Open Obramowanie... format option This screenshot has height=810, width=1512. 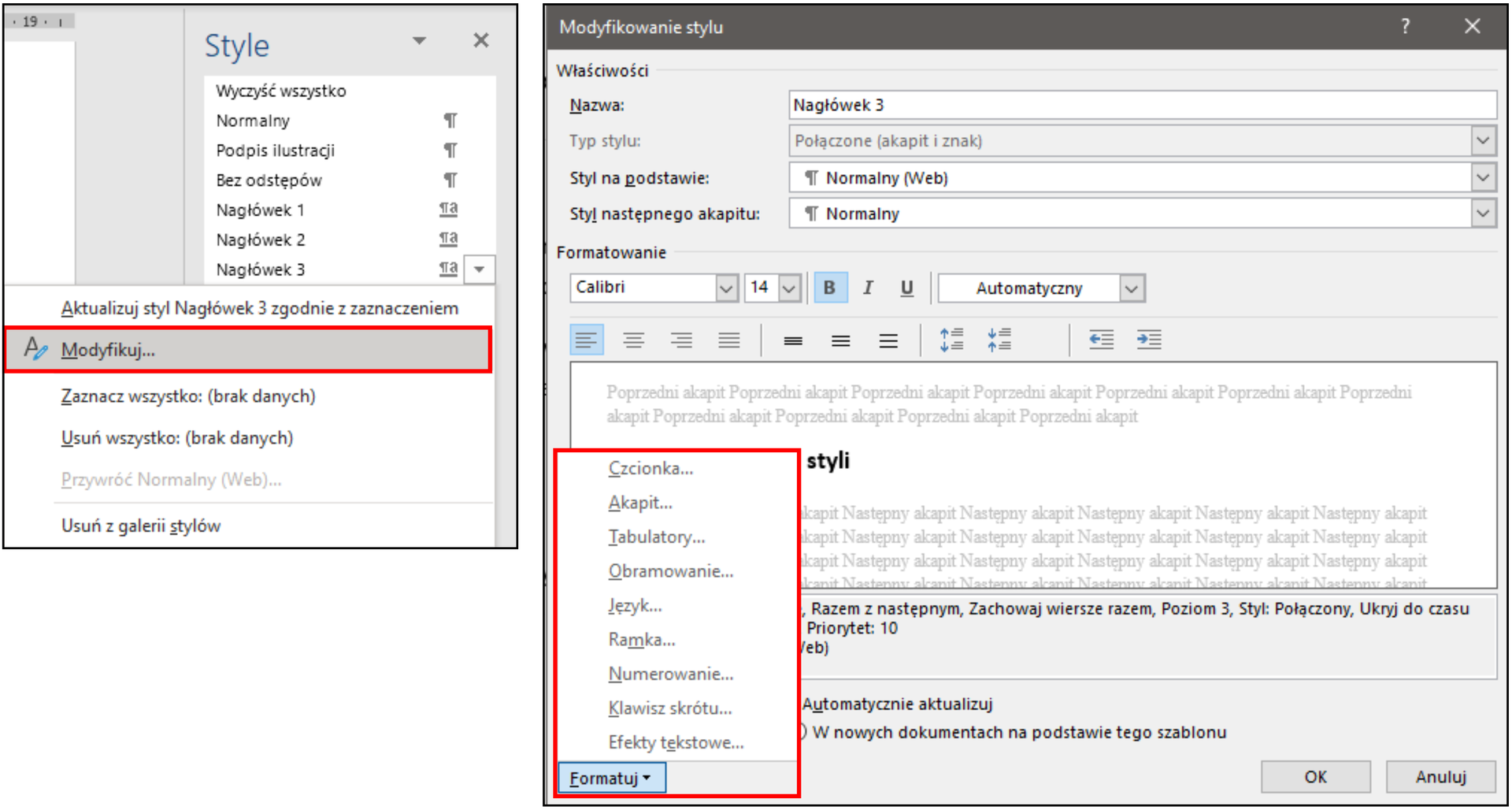(x=671, y=570)
